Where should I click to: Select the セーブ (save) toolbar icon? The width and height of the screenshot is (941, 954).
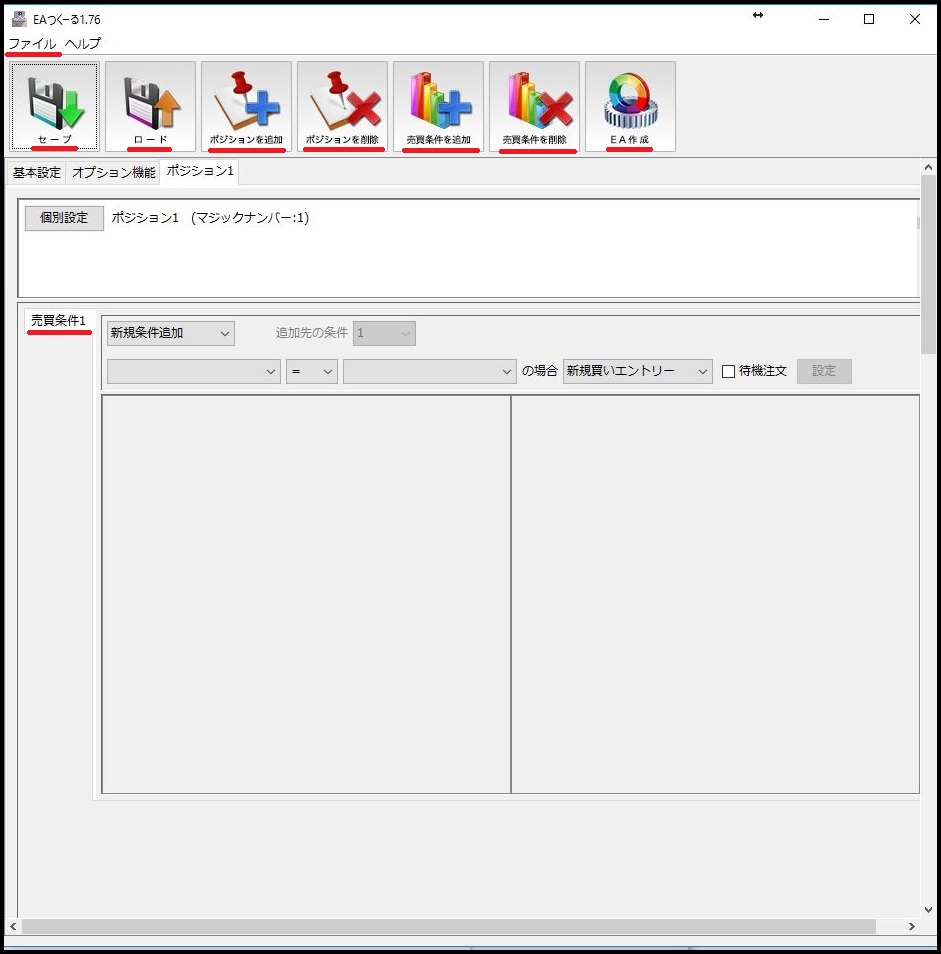click(x=52, y=105)
